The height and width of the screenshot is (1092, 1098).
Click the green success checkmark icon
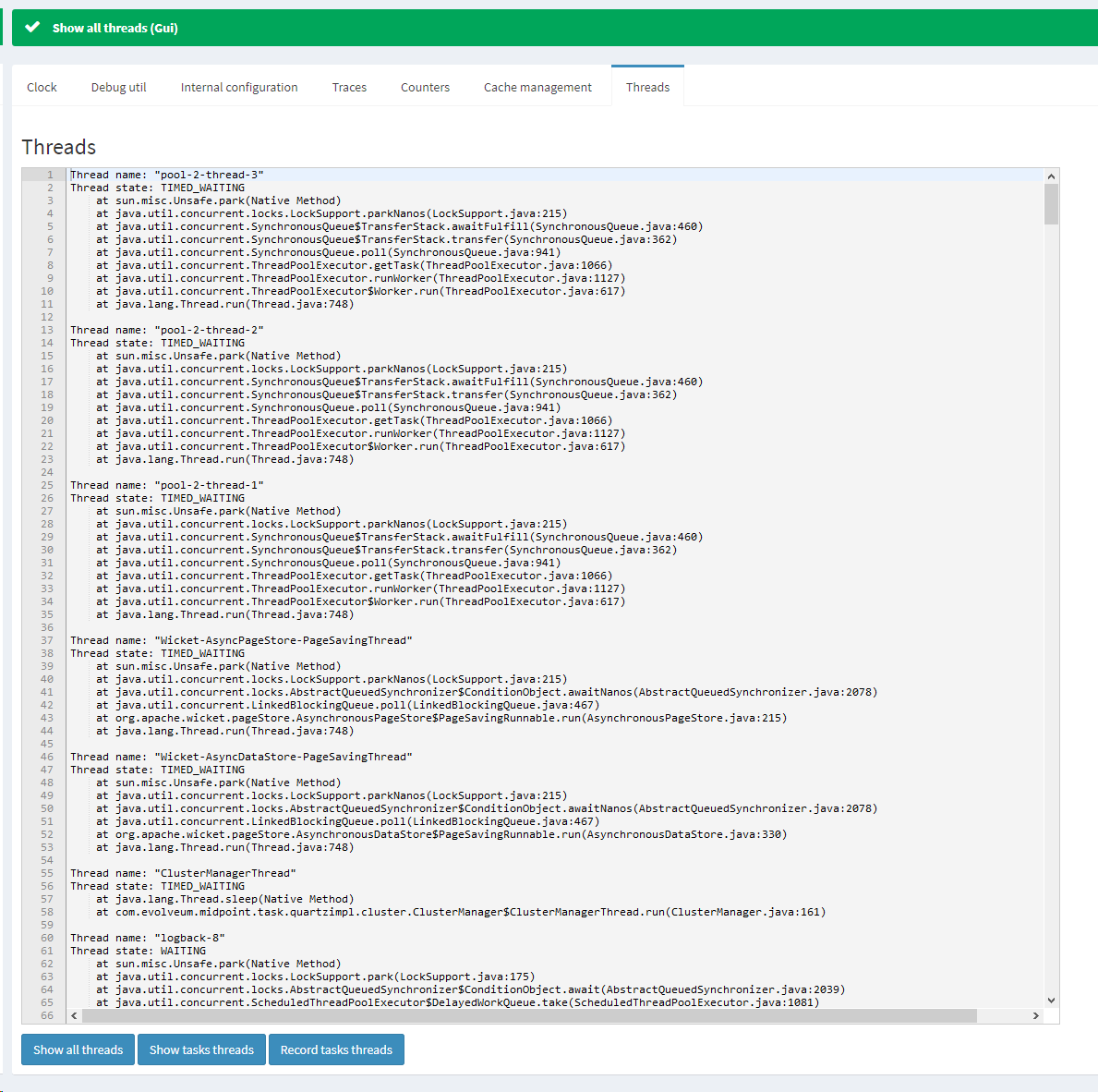pos(32,28)
